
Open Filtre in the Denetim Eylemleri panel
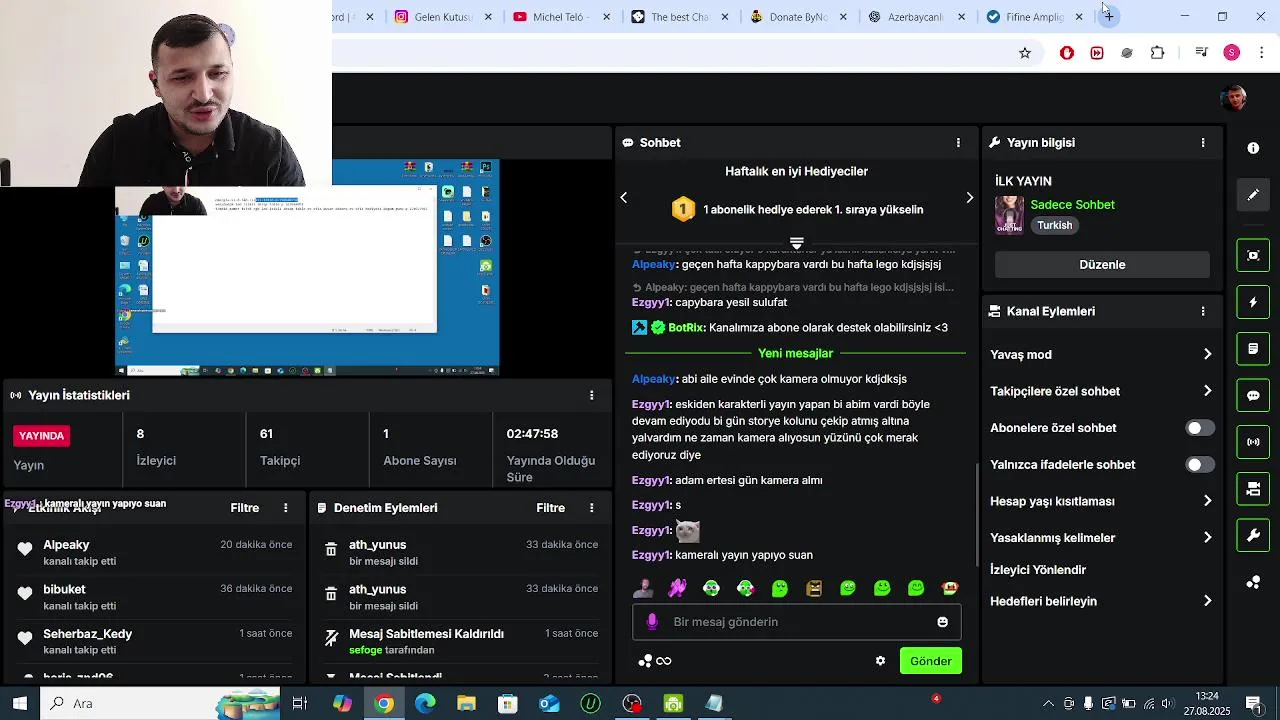pos(550,508)
